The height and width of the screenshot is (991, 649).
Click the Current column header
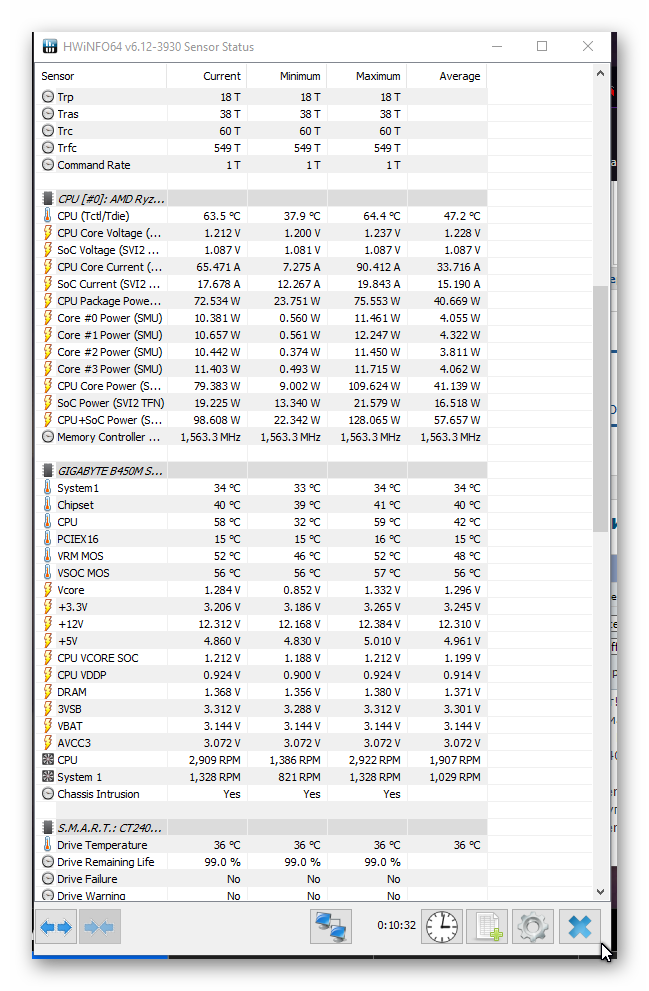pyautogui.click(x=207, y=76)
